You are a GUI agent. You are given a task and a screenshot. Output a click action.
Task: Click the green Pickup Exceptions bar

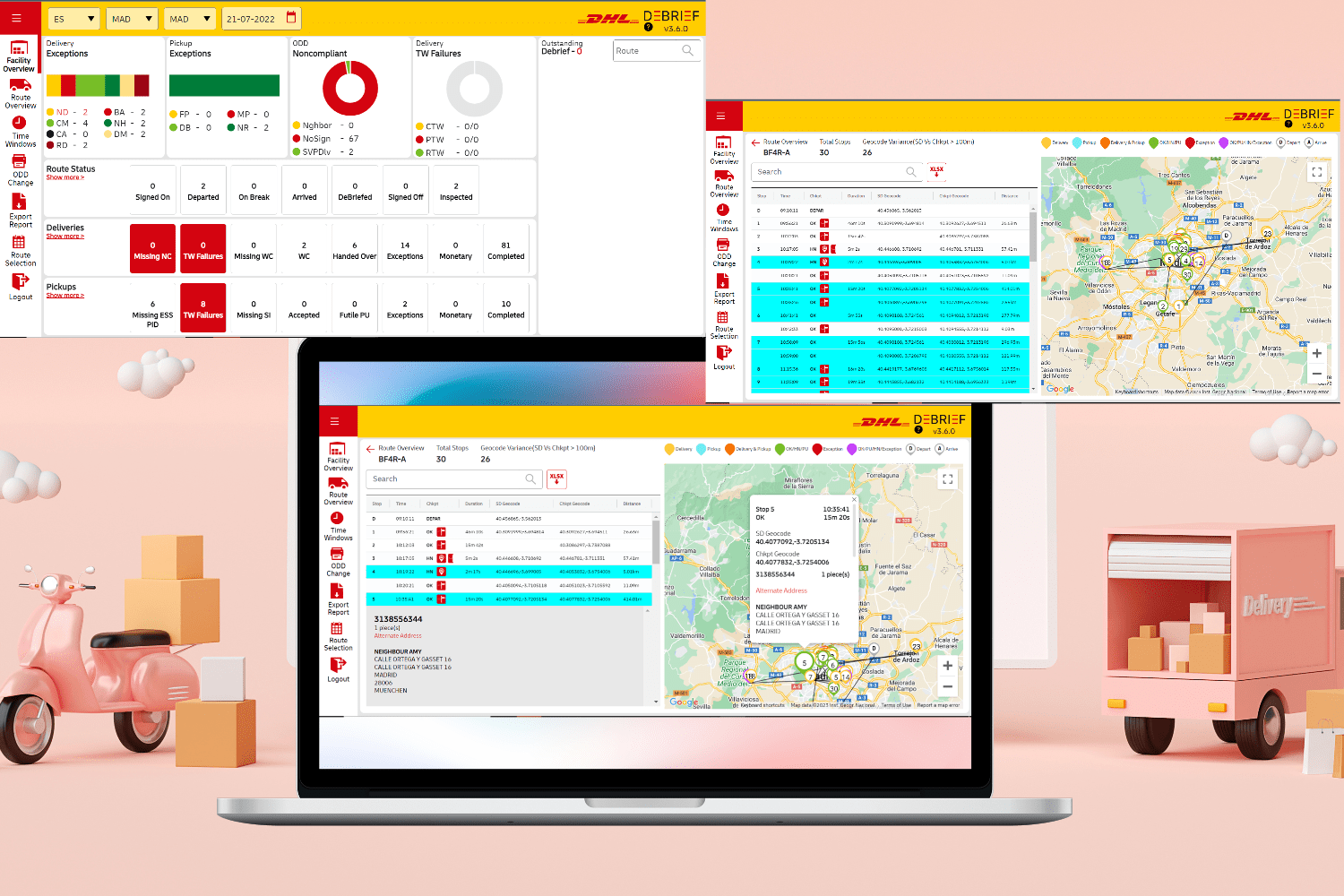(x=225, y=85)
